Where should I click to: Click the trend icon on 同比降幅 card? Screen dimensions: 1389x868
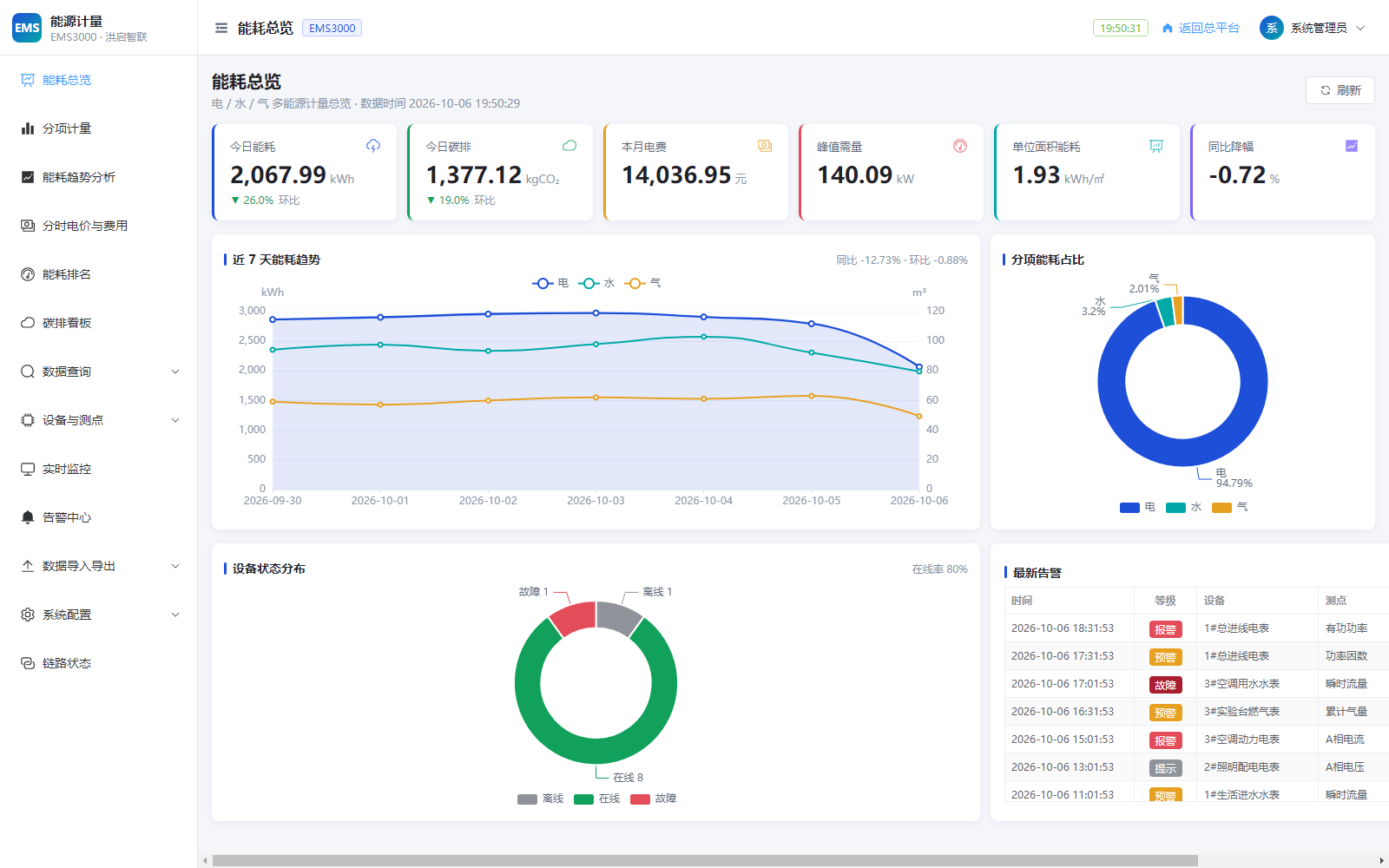(1352, 146)
